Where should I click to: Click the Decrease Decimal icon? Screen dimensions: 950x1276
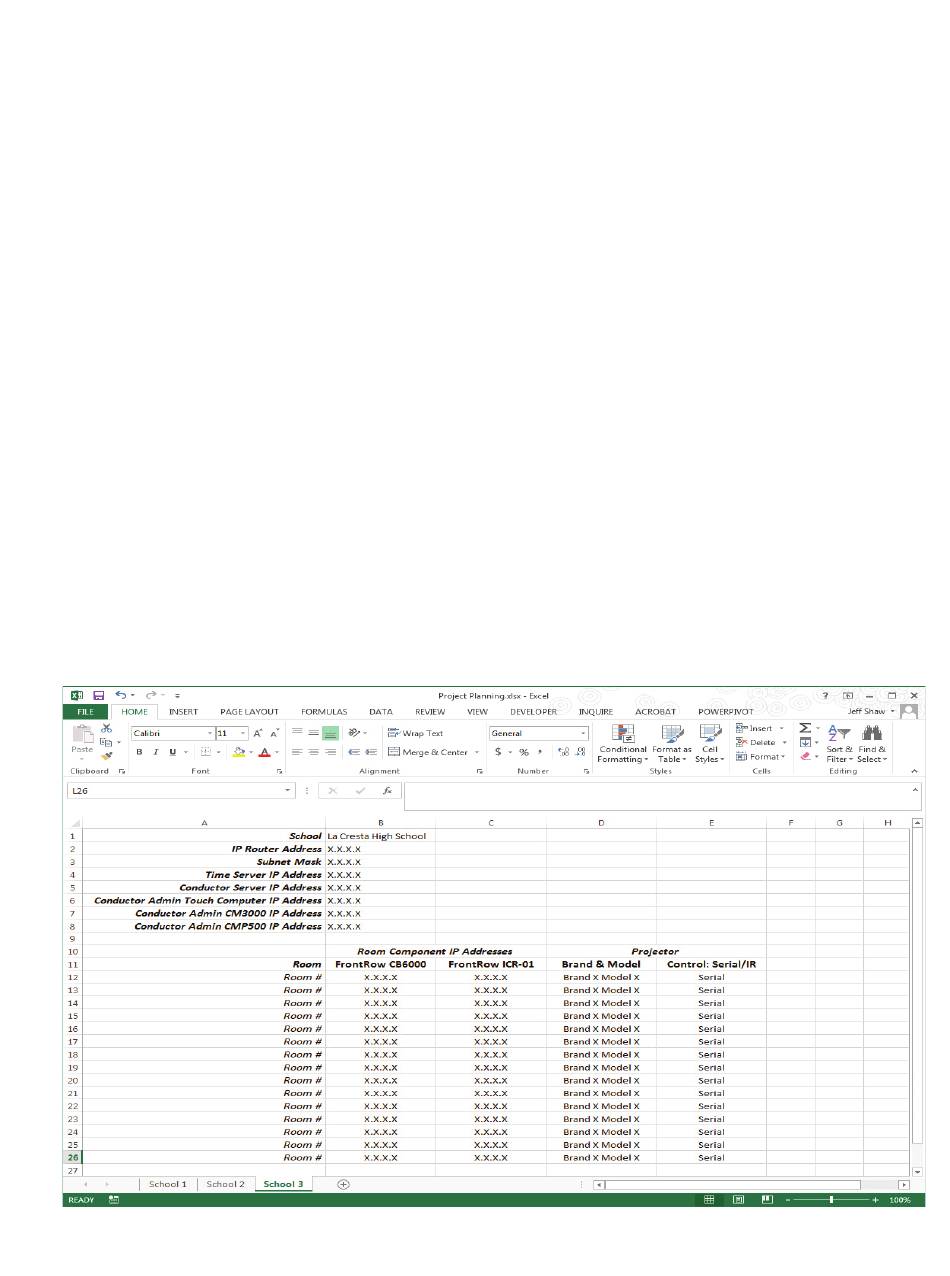(580, 752)
